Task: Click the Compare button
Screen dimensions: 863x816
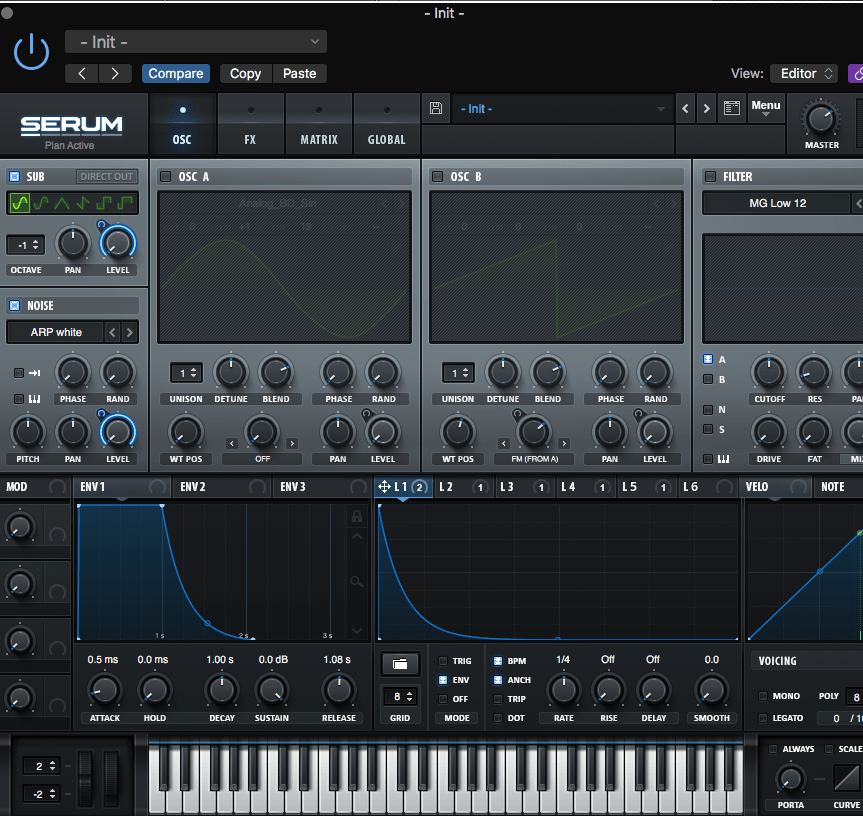Action: tap(176, 73)
